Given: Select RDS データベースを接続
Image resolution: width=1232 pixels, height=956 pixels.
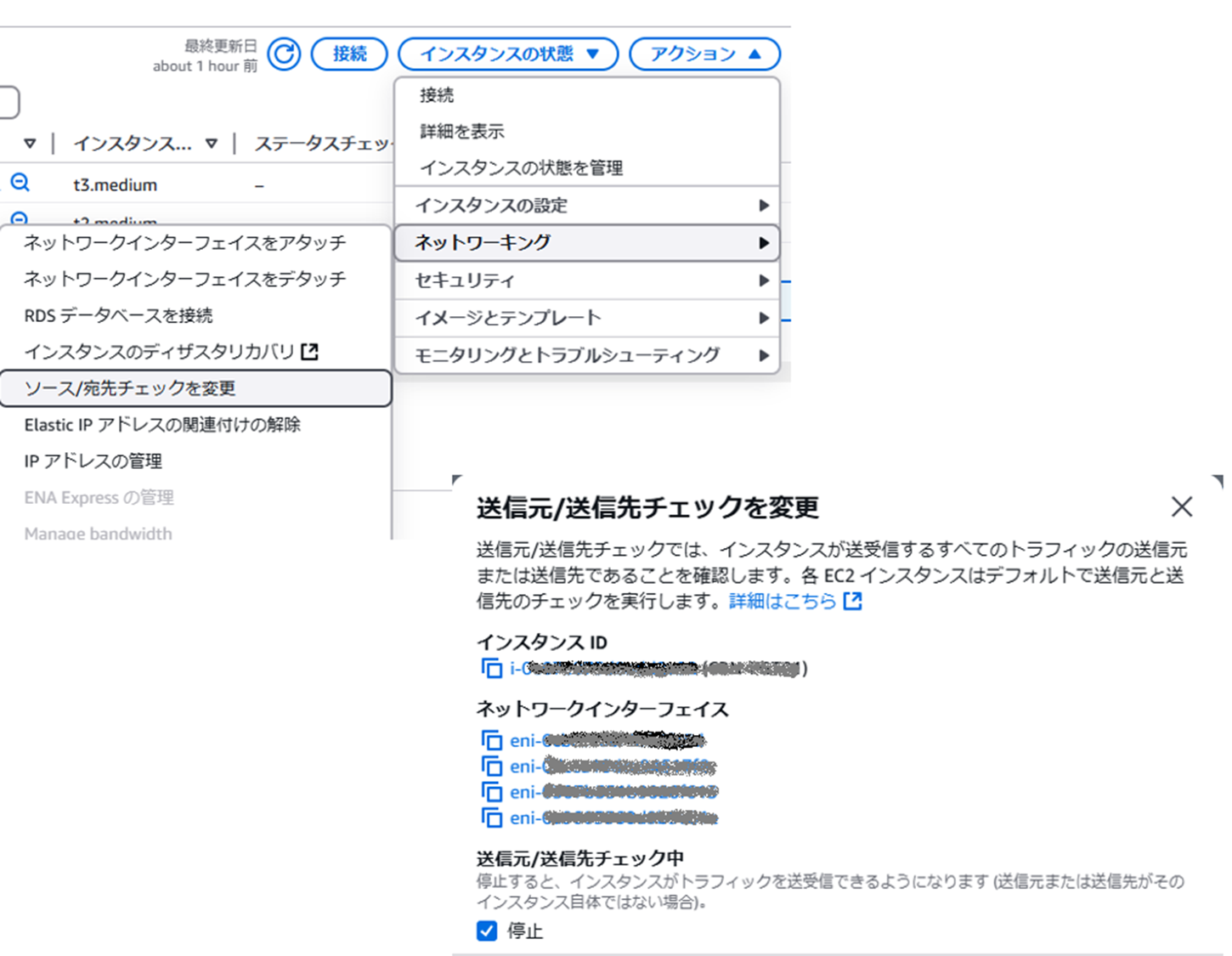Looking at the screenshot, I should click(x=195, y=316).
